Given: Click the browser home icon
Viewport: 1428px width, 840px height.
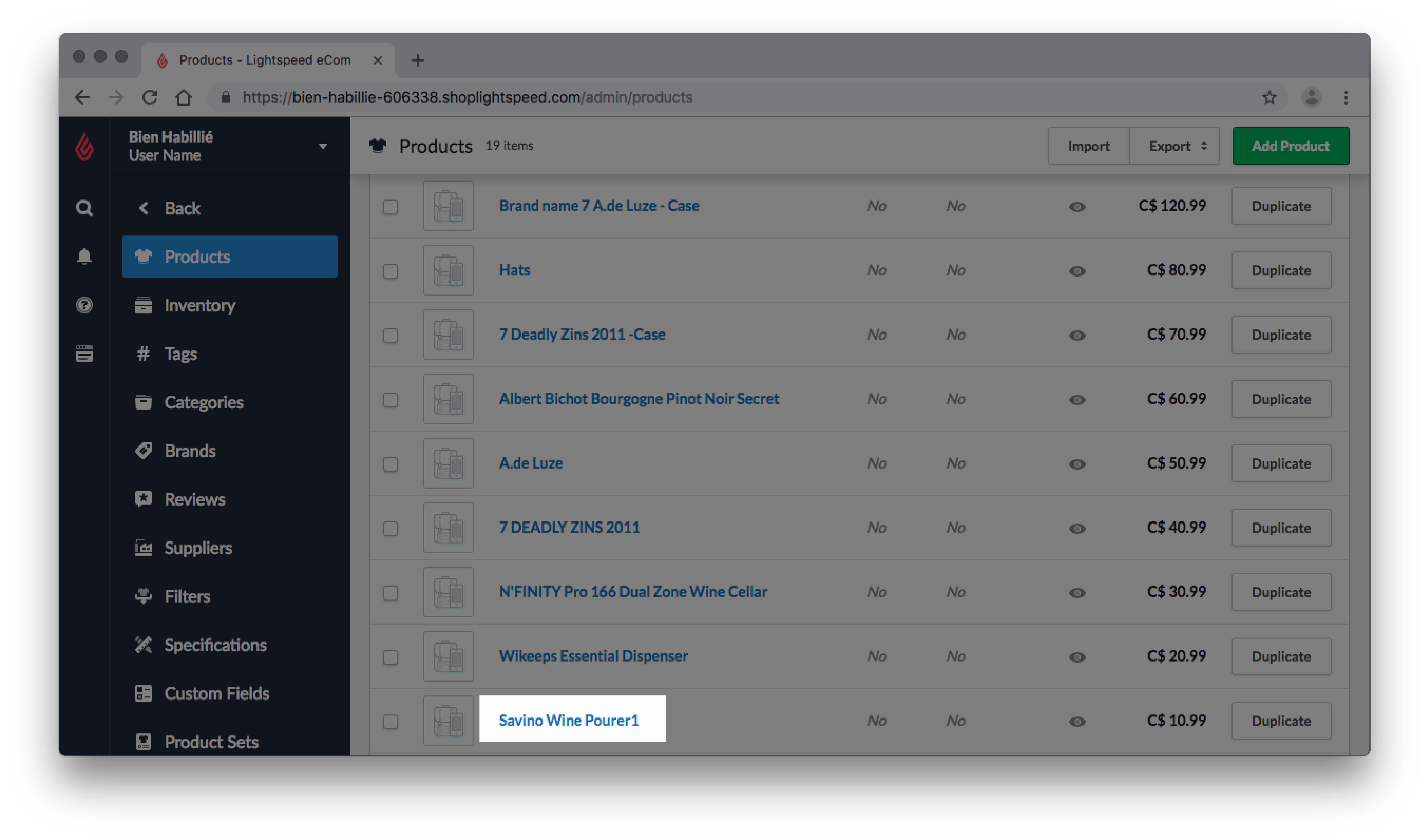Looking at the screenshot, I should (184, 97).
